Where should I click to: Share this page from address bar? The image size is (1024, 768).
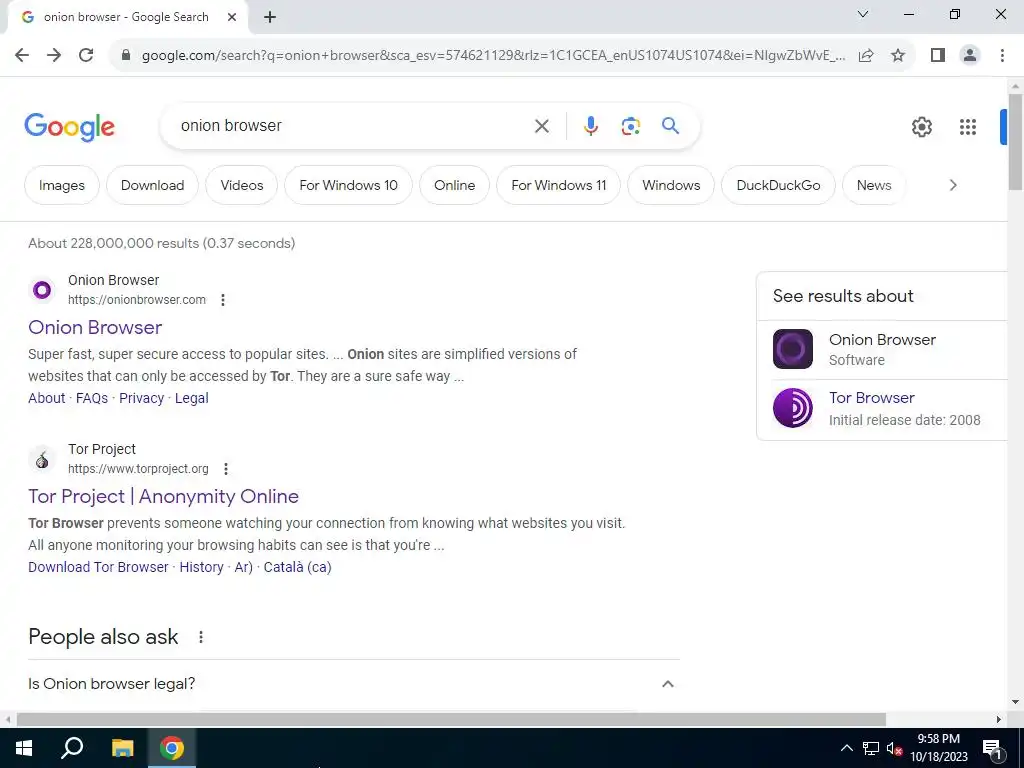pos(866,55)
